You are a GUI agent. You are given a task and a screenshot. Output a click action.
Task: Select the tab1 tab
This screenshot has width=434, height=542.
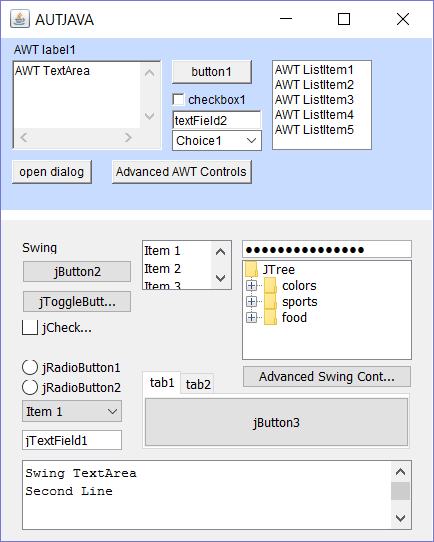[x=162, y=383]
